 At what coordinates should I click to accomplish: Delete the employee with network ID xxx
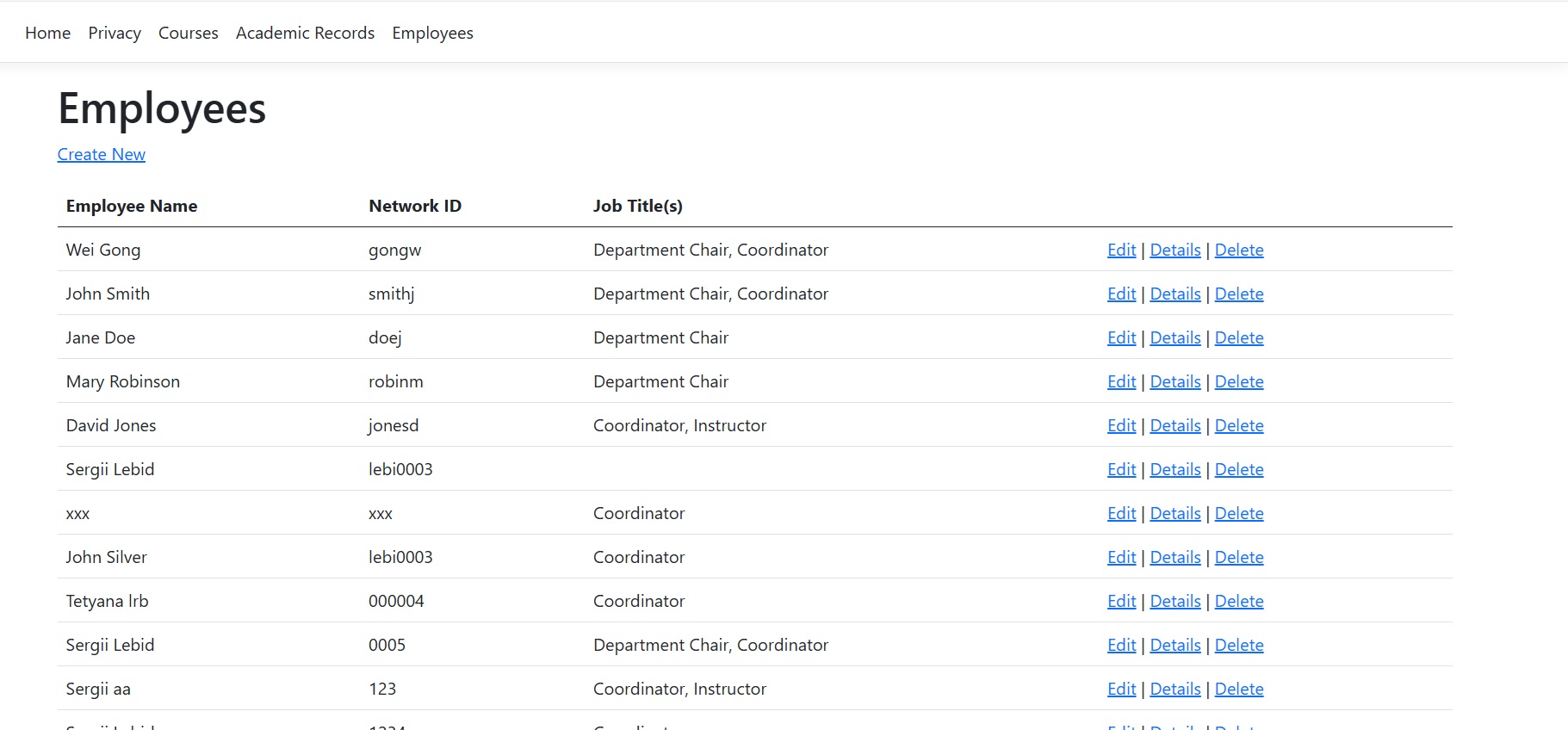coord(1238,513)
